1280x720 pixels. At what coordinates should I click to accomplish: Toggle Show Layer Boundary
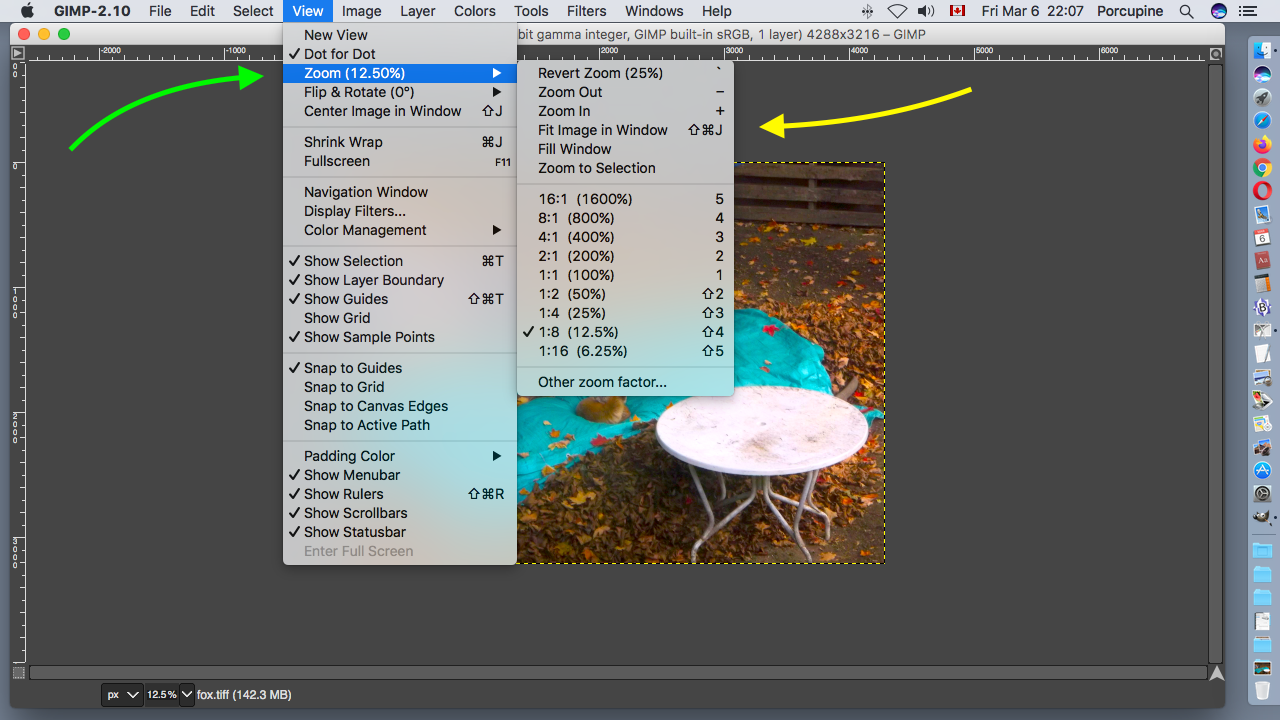coord(400,280)
